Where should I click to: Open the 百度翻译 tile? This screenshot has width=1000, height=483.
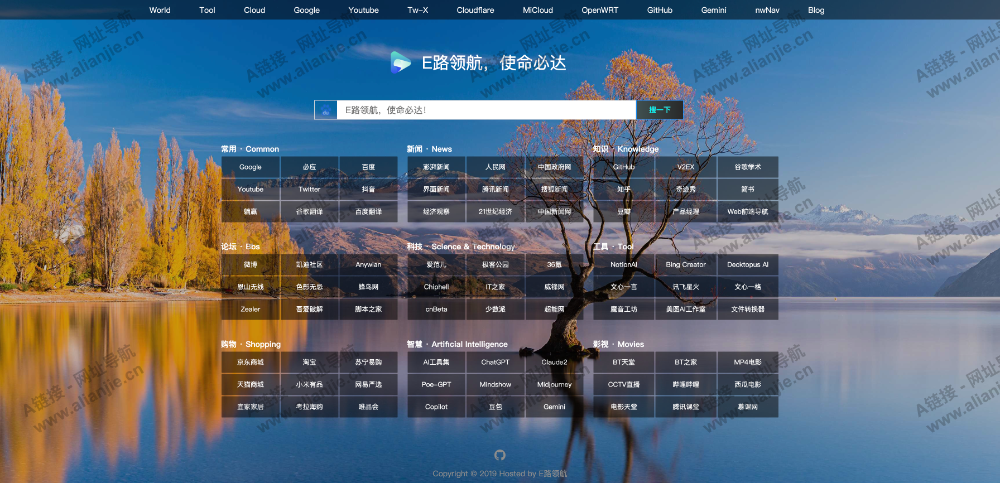point(369,211)
